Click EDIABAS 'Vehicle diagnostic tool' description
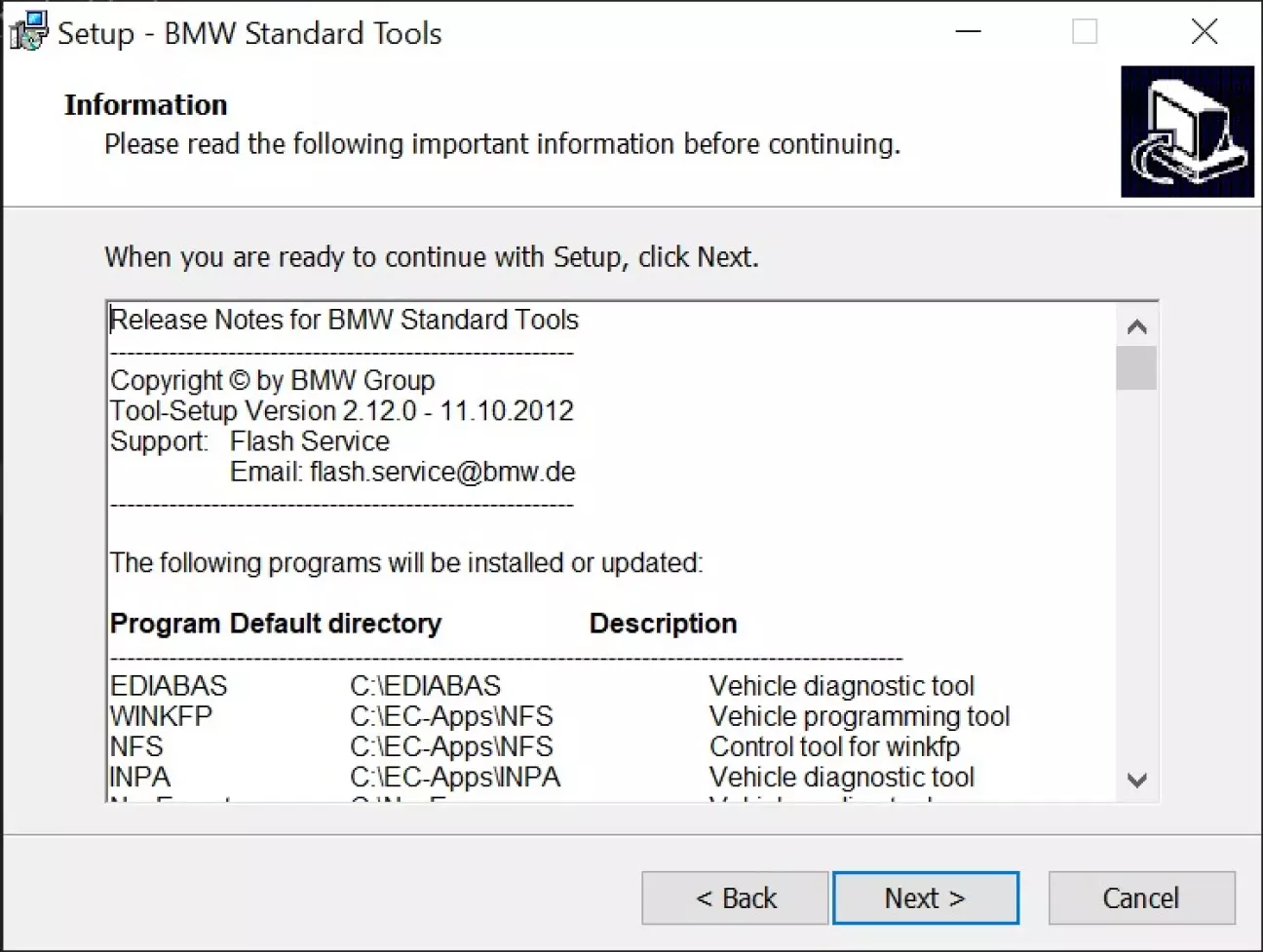1263x952 pixels. pos(842,686)
